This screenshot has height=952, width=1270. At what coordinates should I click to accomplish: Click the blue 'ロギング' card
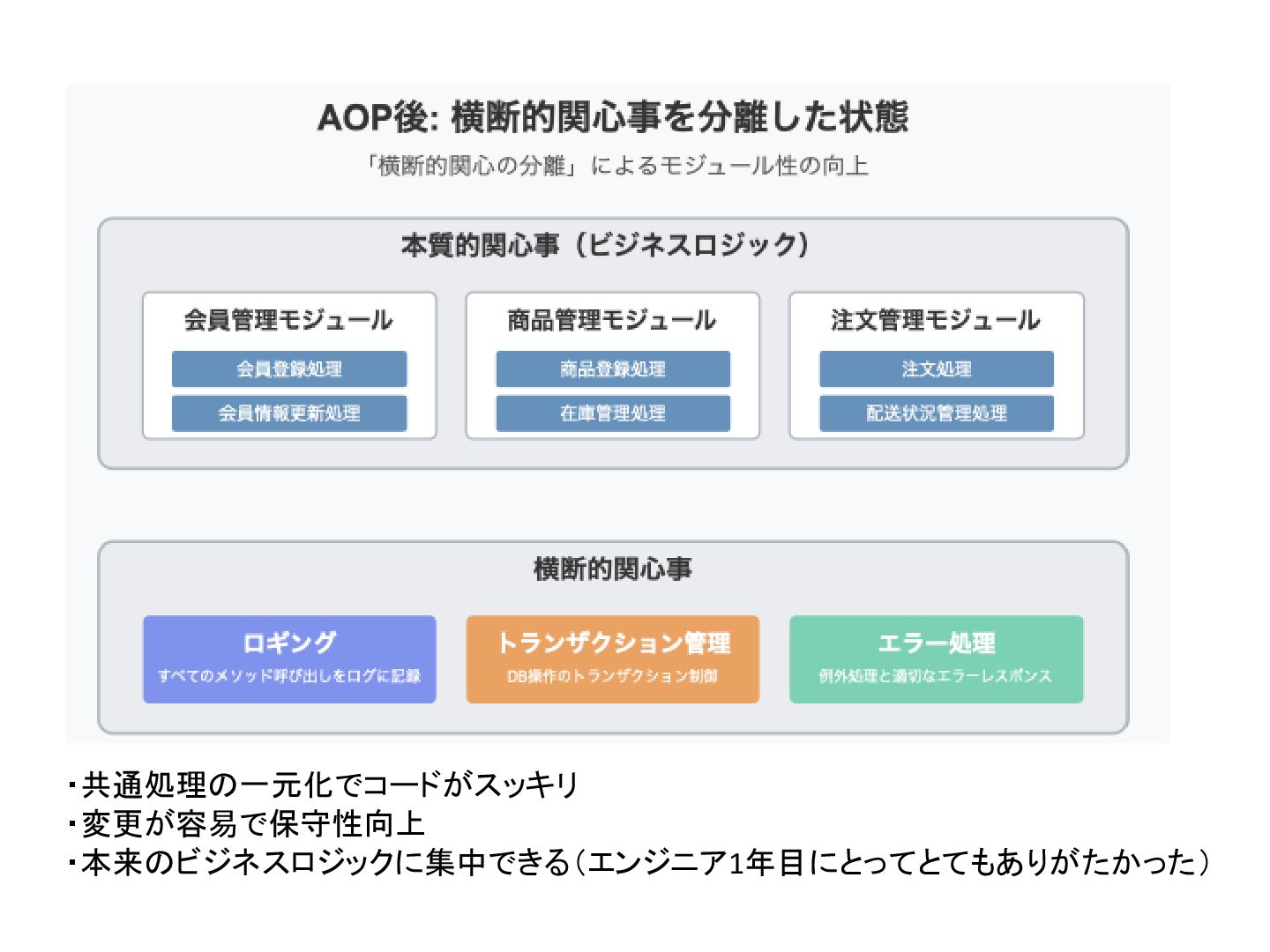[289, 659]
